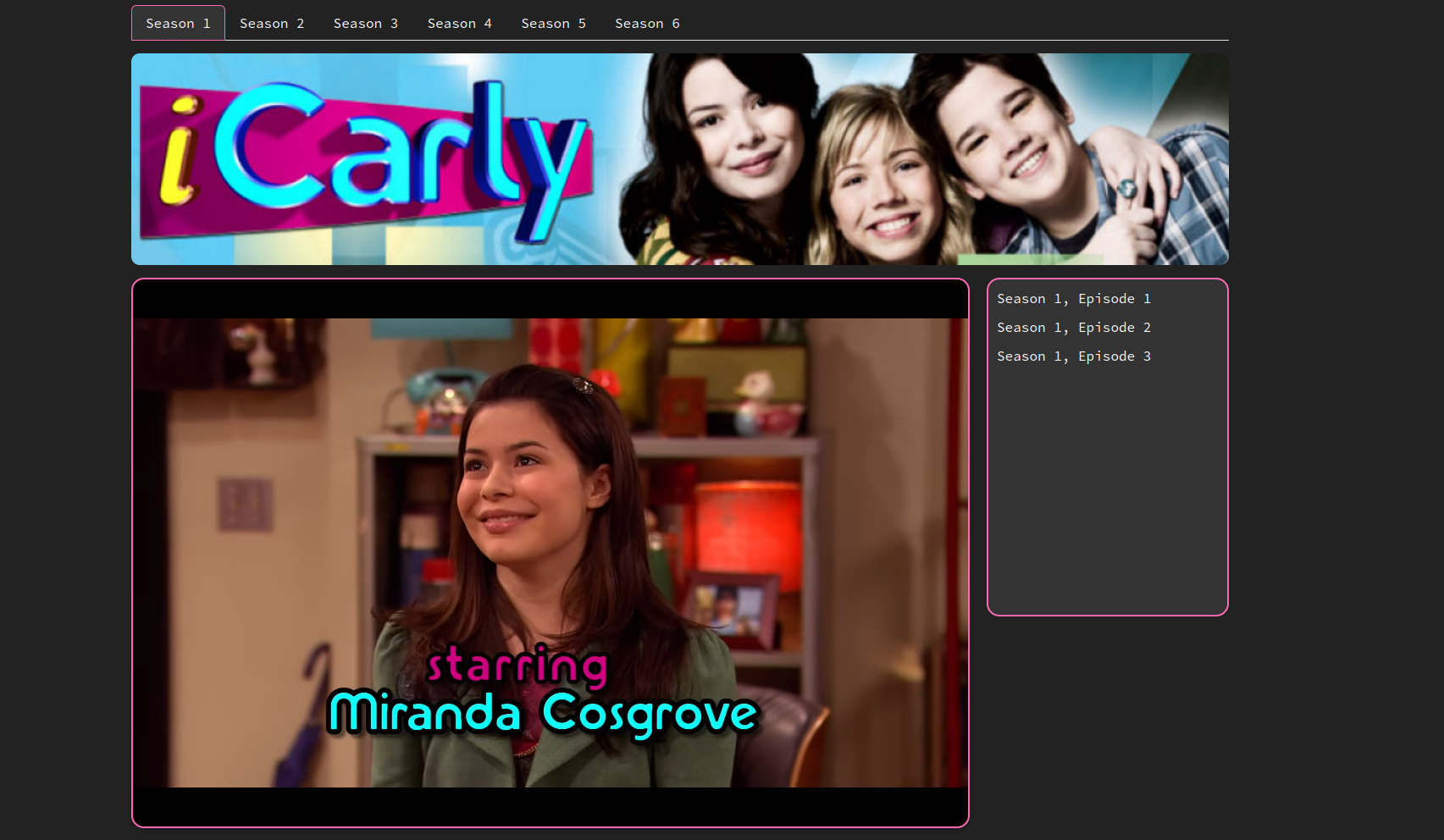The image size is (1444, 840).
Task: Click the video player's bottom black bar
Action: tap(550, 806)
